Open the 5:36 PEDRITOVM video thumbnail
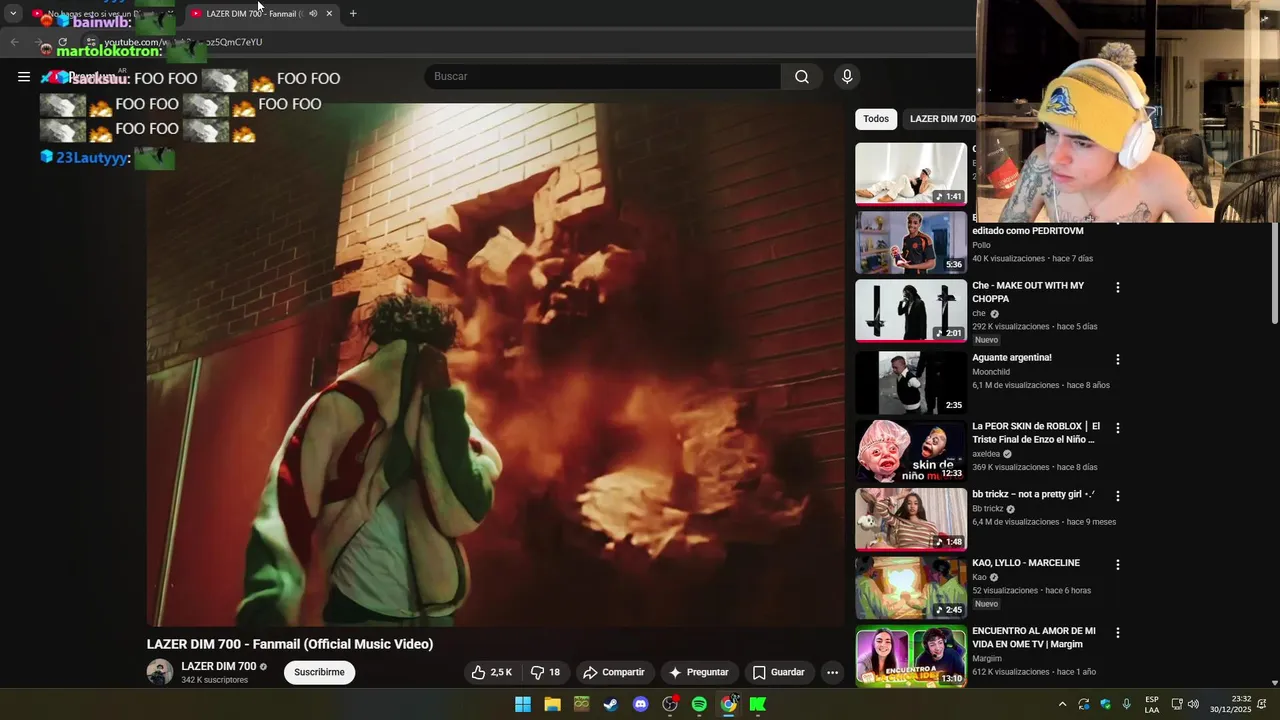The height and width of the screenshot is (720, 1280). click(x=911, y=242)
